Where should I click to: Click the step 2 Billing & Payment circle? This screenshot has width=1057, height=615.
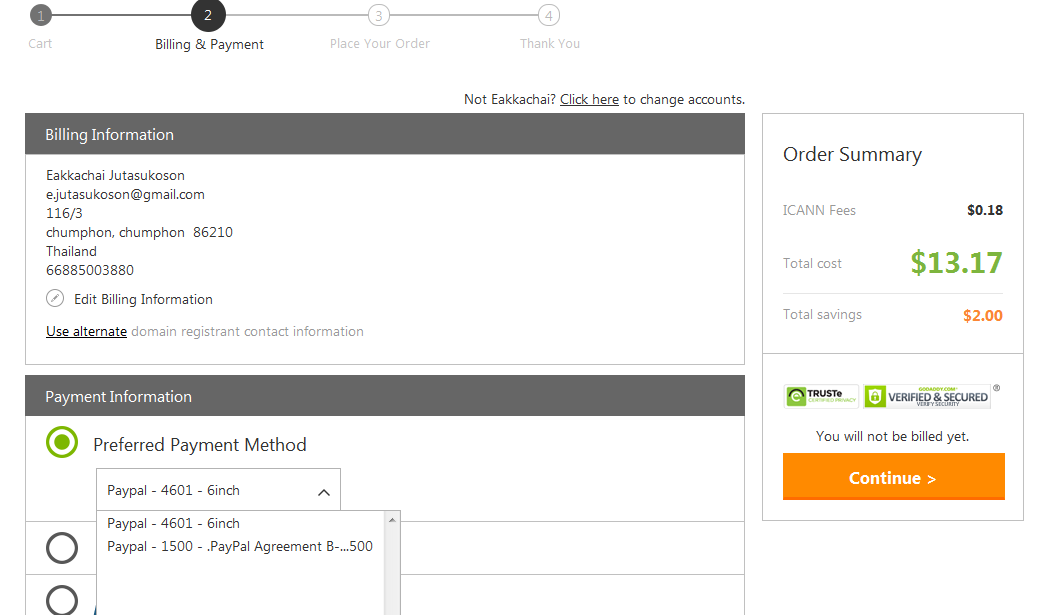point(208,15)
